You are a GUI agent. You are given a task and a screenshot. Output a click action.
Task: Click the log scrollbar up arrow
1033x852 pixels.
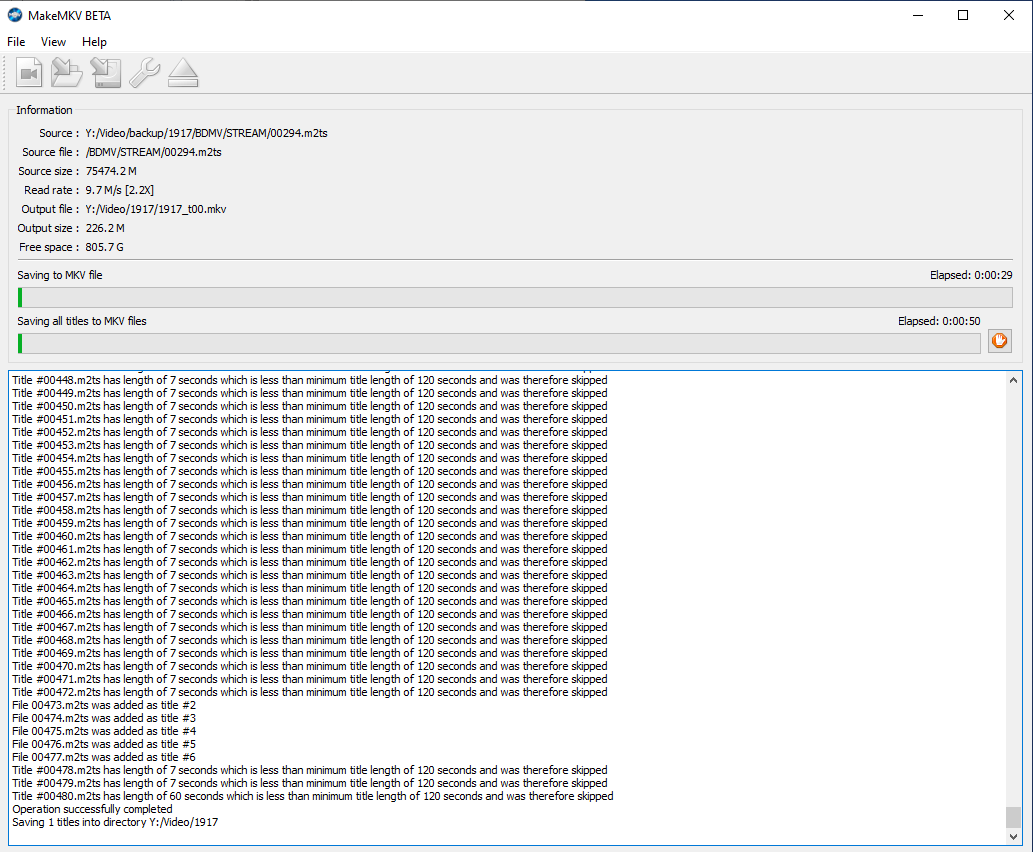[x=1013, y=380]
